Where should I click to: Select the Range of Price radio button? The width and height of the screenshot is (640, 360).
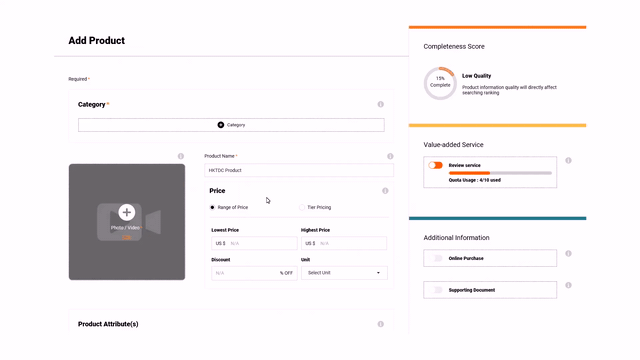pyautogui.click(x=212, y=207)
